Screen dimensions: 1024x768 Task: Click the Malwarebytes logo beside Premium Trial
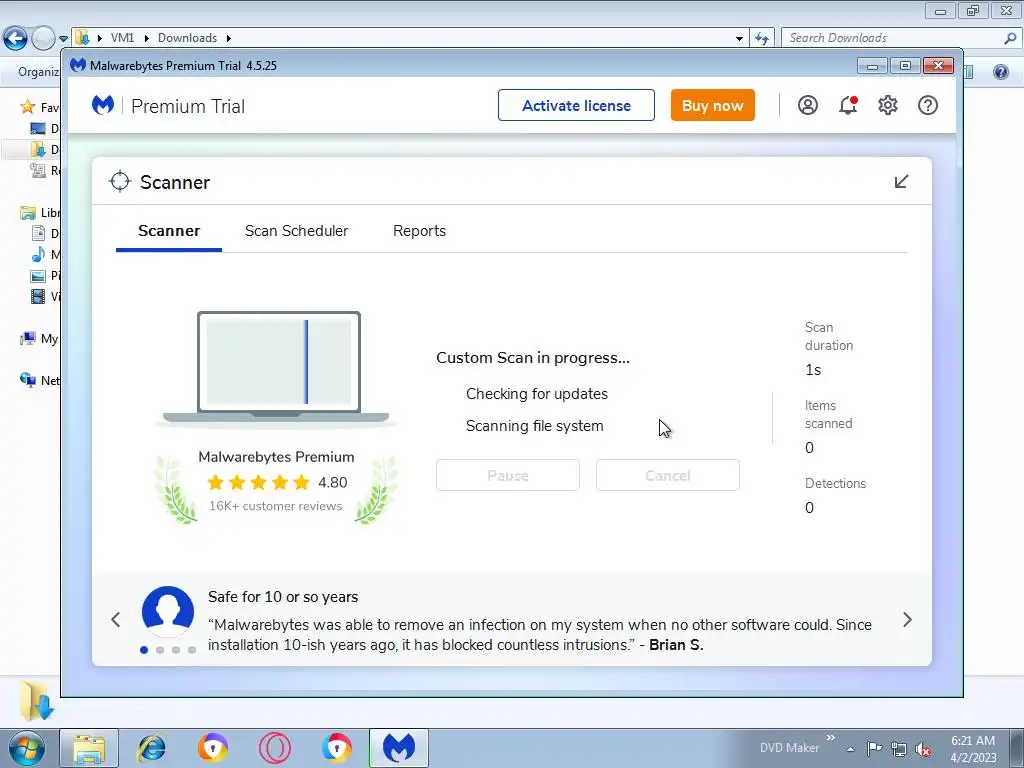pos(103,105)
